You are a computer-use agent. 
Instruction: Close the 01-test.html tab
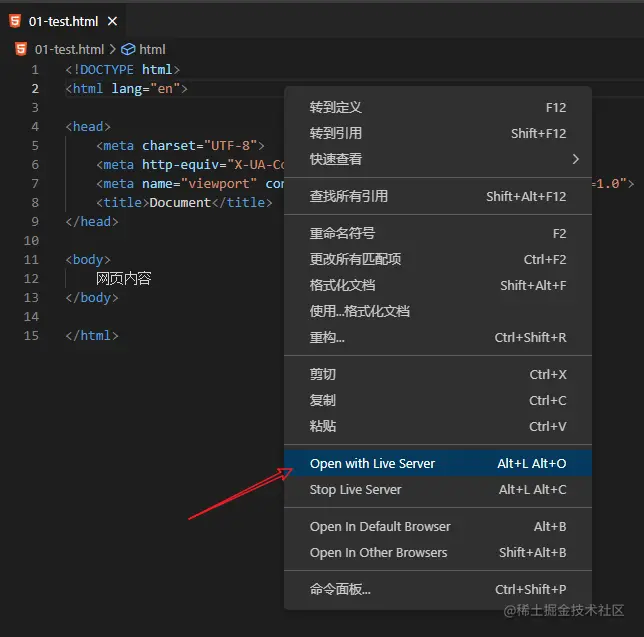pos(112,21)
